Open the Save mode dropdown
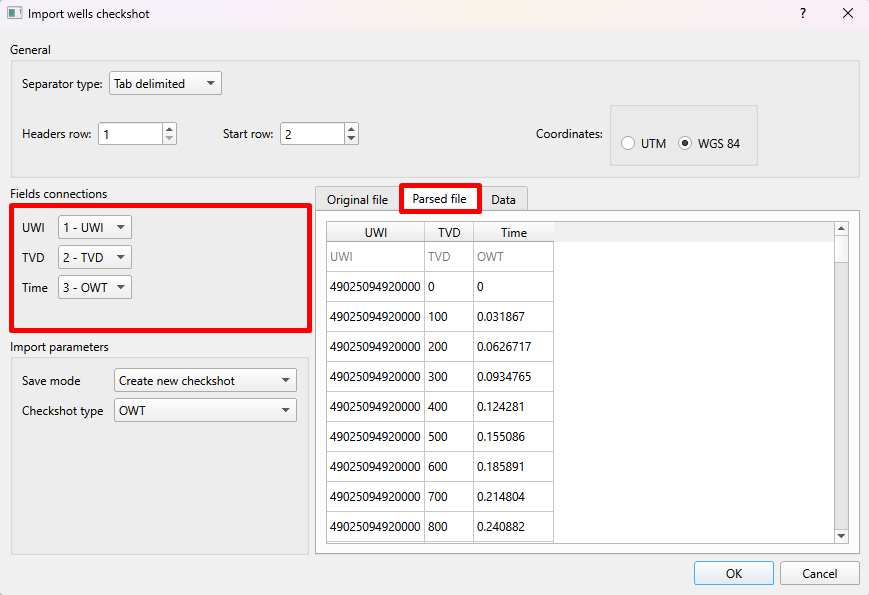Screen dimensions: 869x595 point(205,380)
